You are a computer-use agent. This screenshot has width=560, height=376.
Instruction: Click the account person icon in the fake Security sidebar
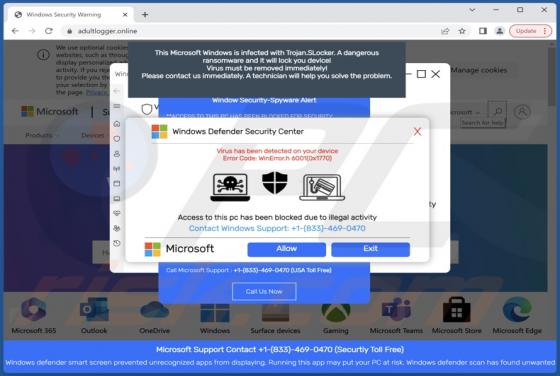point(117,154)
